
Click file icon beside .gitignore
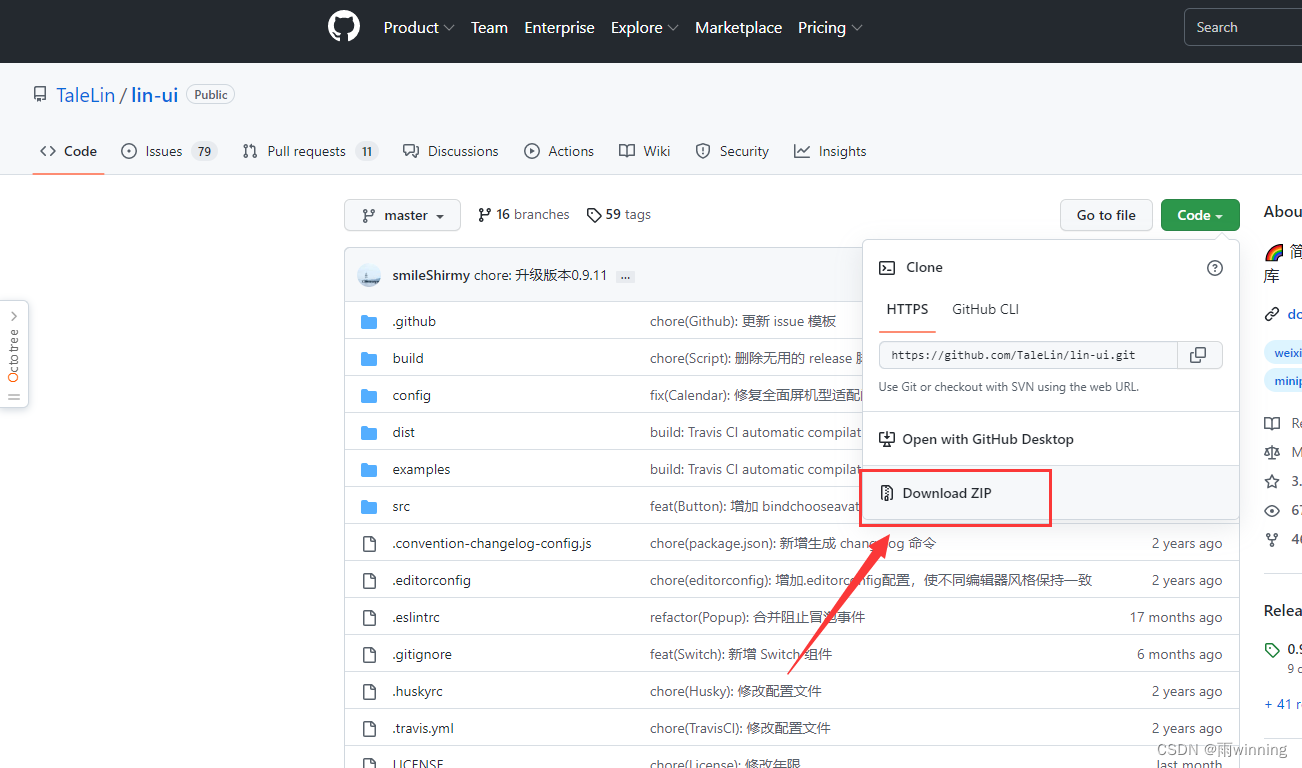click(x=369, y=655)
